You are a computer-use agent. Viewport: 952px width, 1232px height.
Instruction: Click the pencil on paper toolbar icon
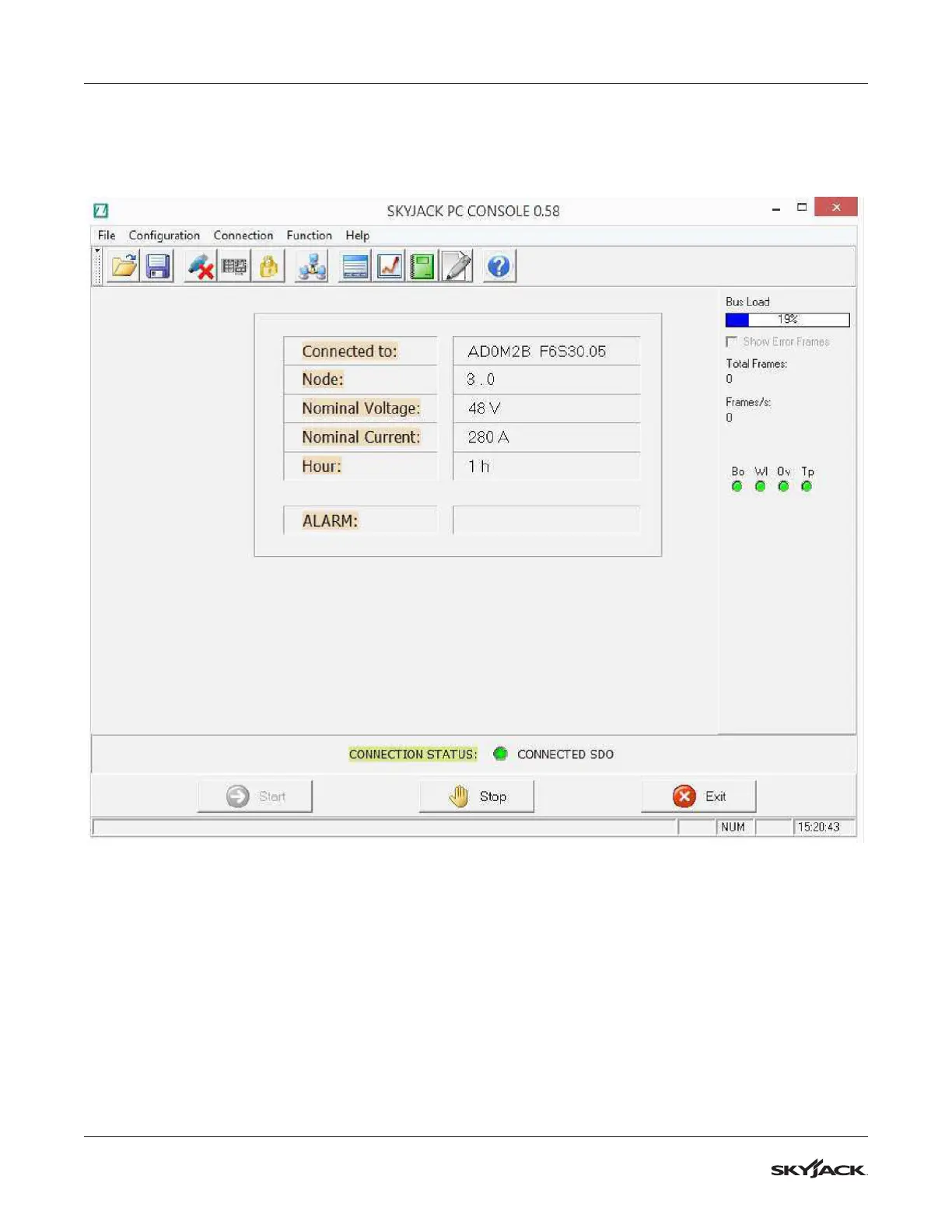pos(457,267)
